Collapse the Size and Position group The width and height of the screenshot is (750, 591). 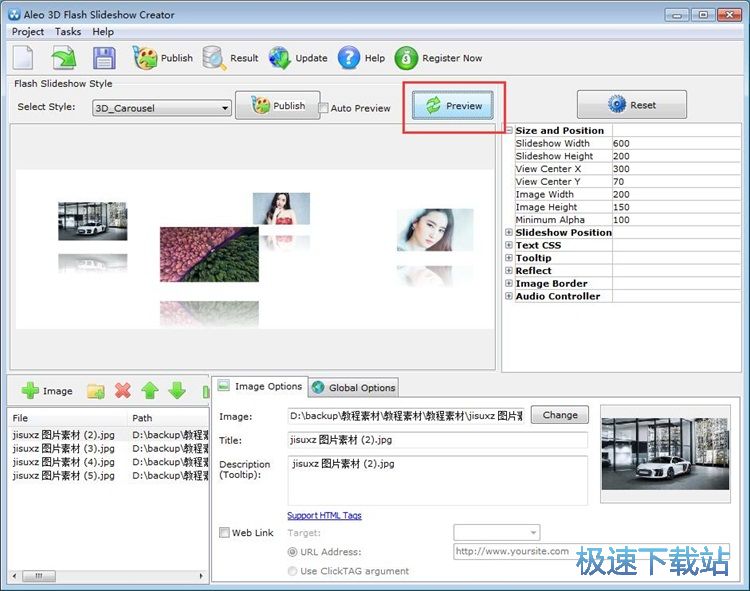[x=509, y=130]
